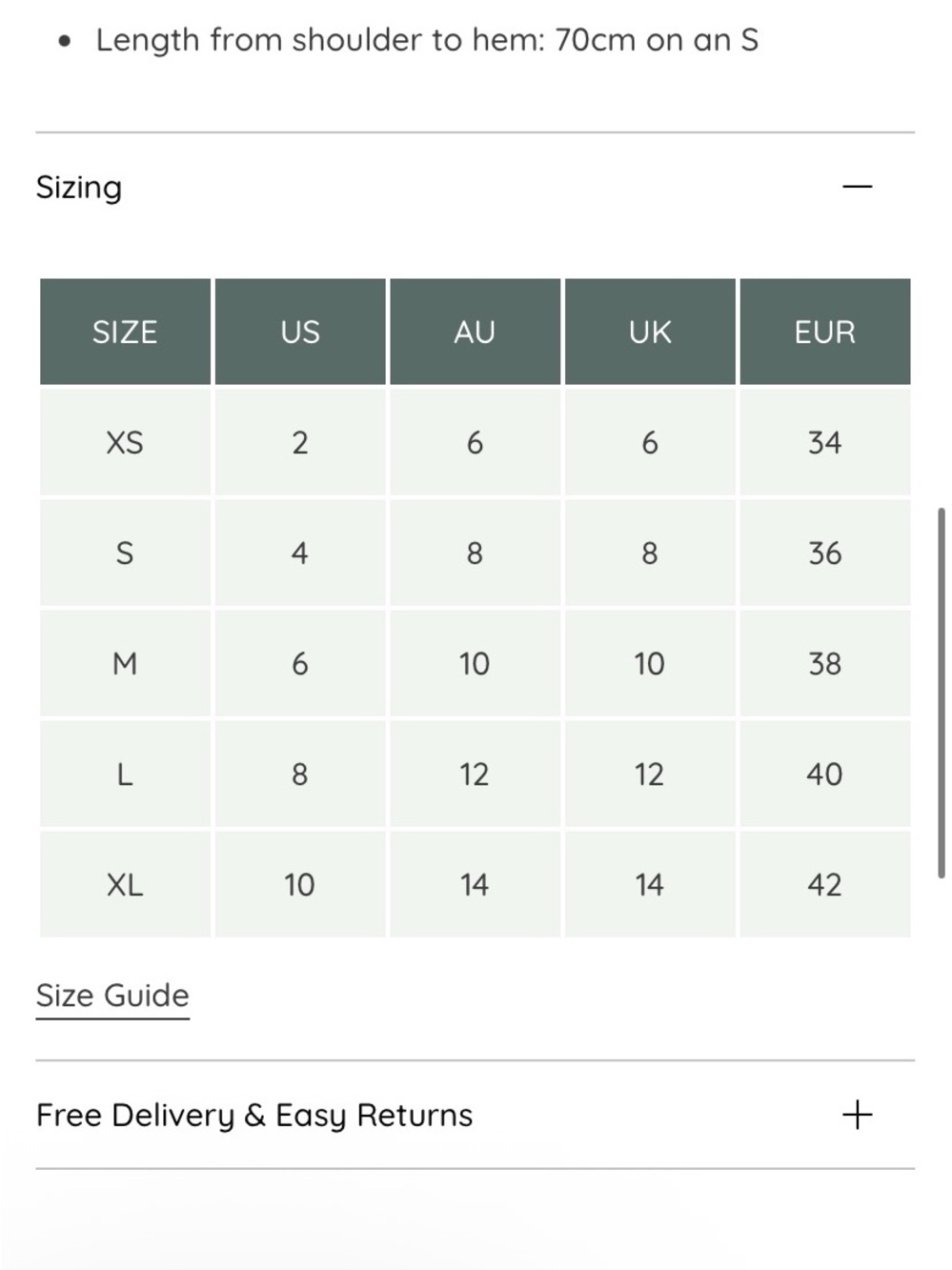The image size is (952, 1270).
Task: Click the M size row cell
Action: tap(125, 663)
